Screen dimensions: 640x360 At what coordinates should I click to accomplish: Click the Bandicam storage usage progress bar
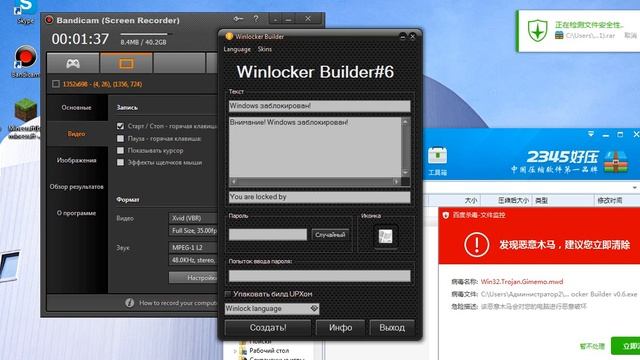146,34
